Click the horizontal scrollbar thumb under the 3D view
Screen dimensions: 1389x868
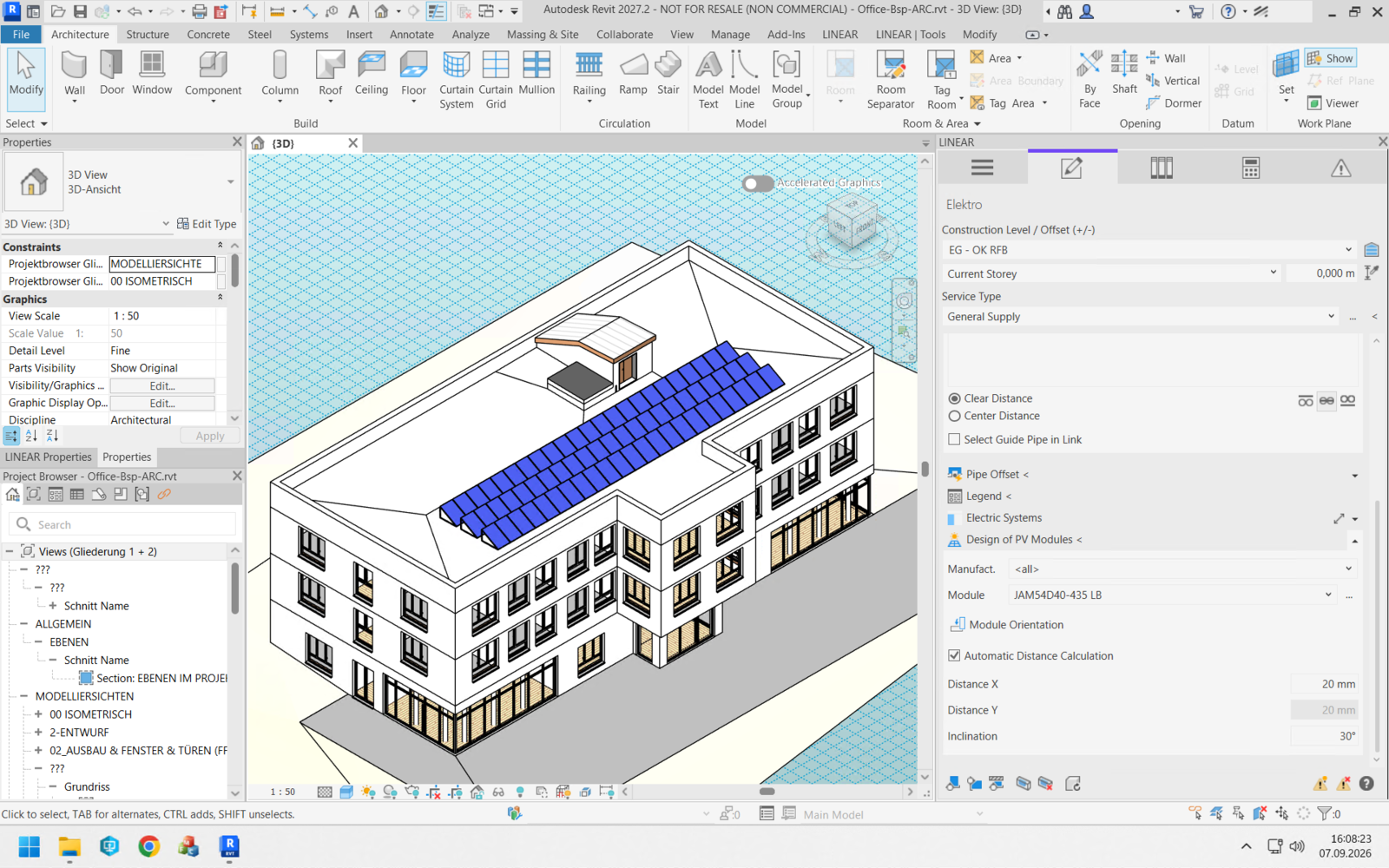pos(767,792)
